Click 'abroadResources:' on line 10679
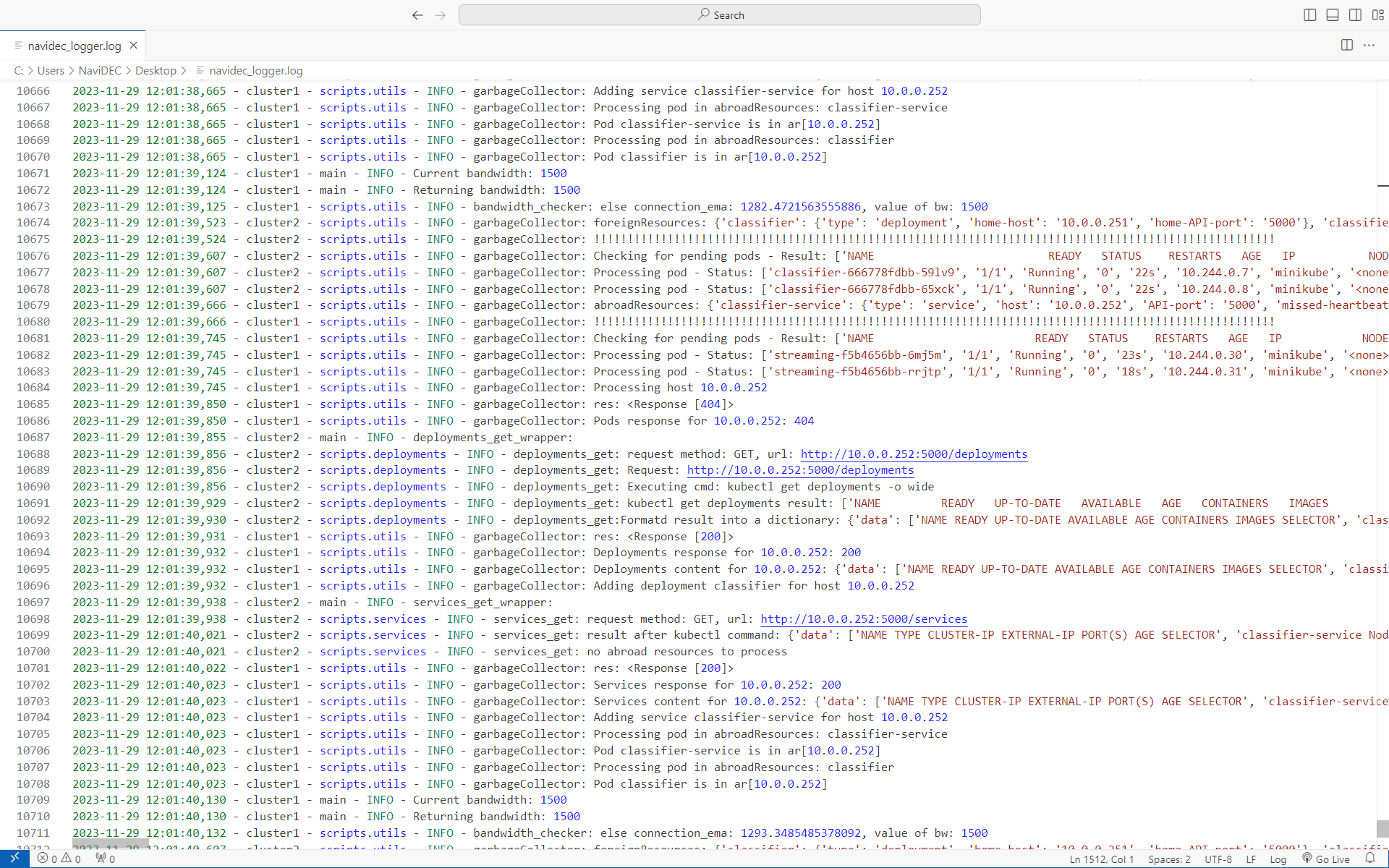 click(647, 305)
